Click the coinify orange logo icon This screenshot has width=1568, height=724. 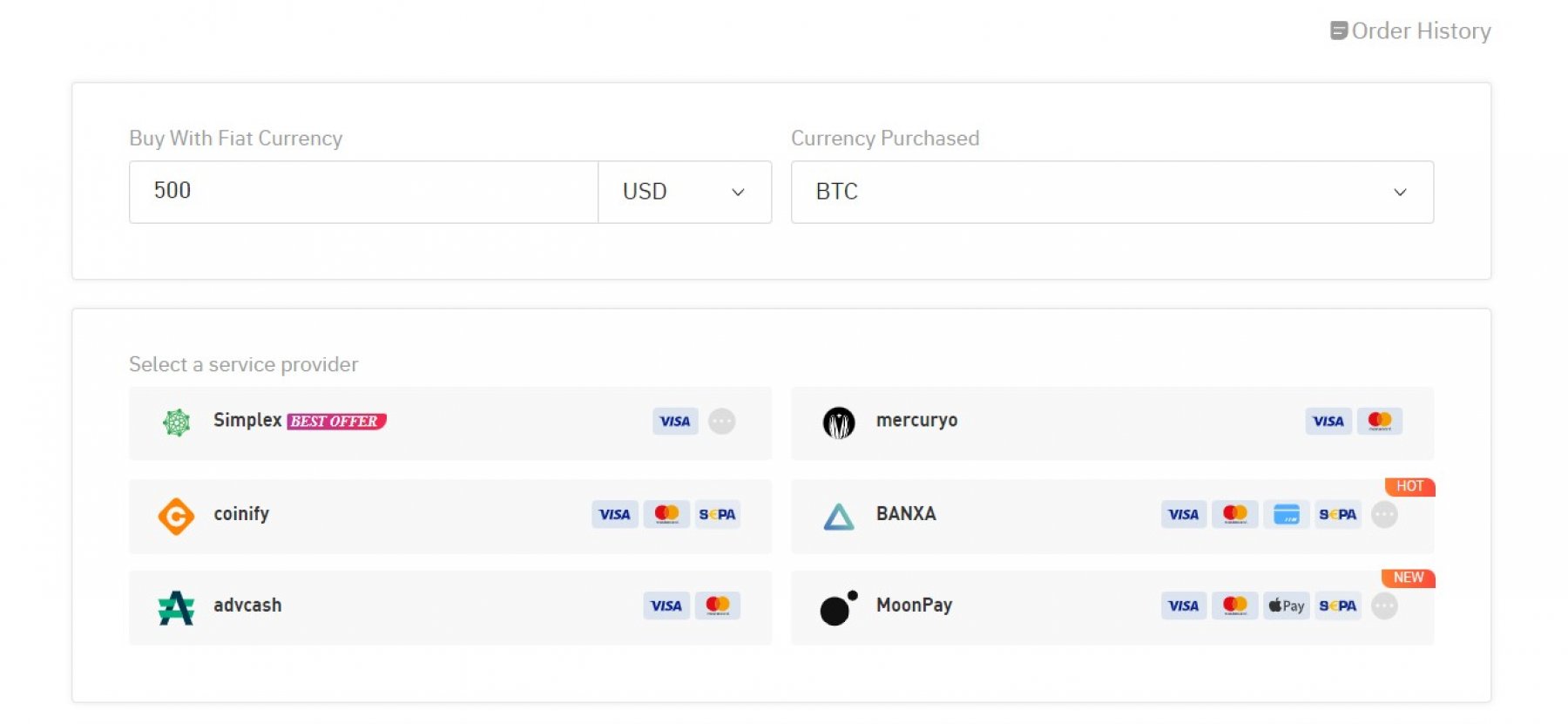pos(176,516)
